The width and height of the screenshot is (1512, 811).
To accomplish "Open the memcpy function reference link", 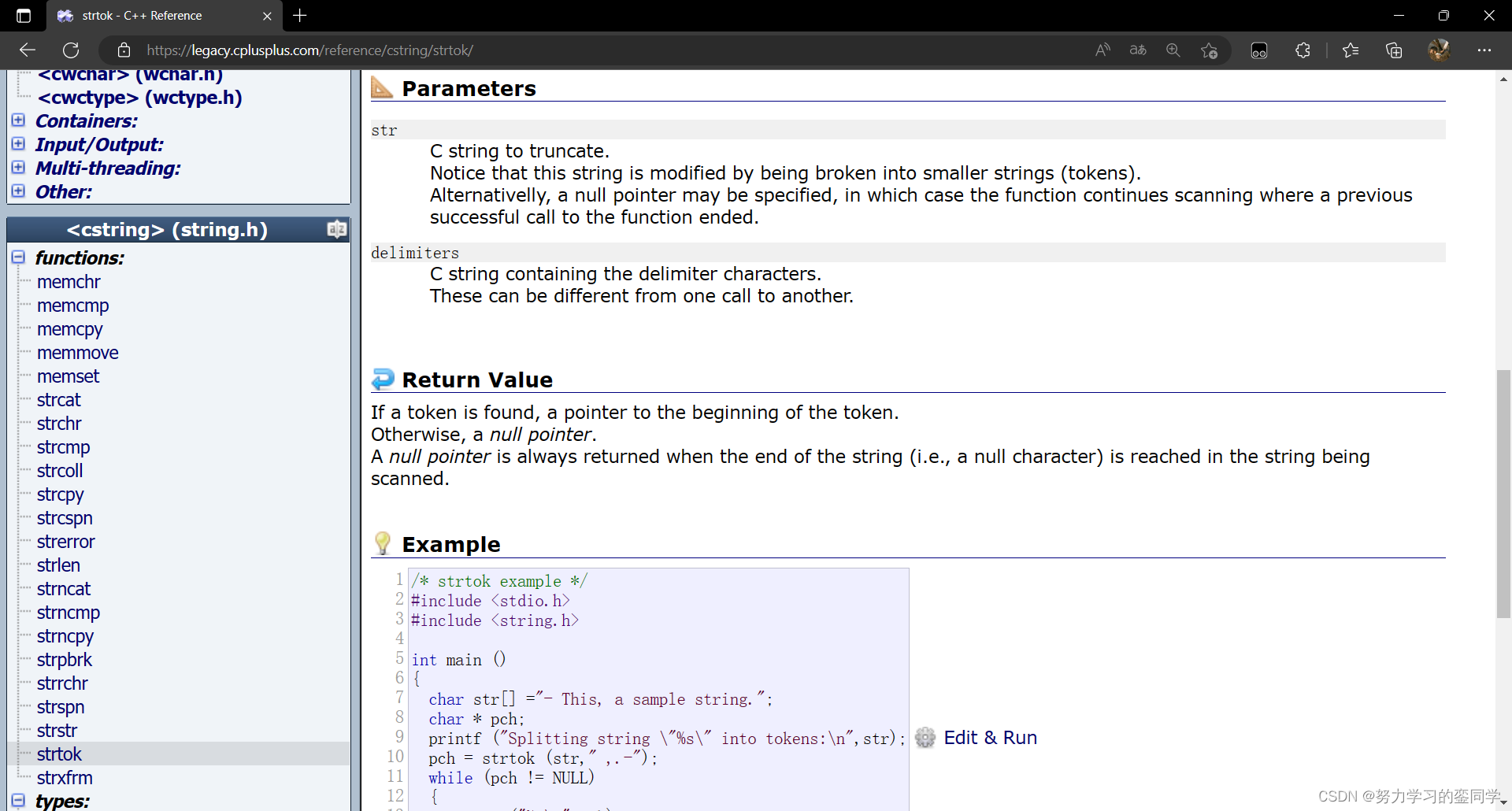I will point(69,329).
